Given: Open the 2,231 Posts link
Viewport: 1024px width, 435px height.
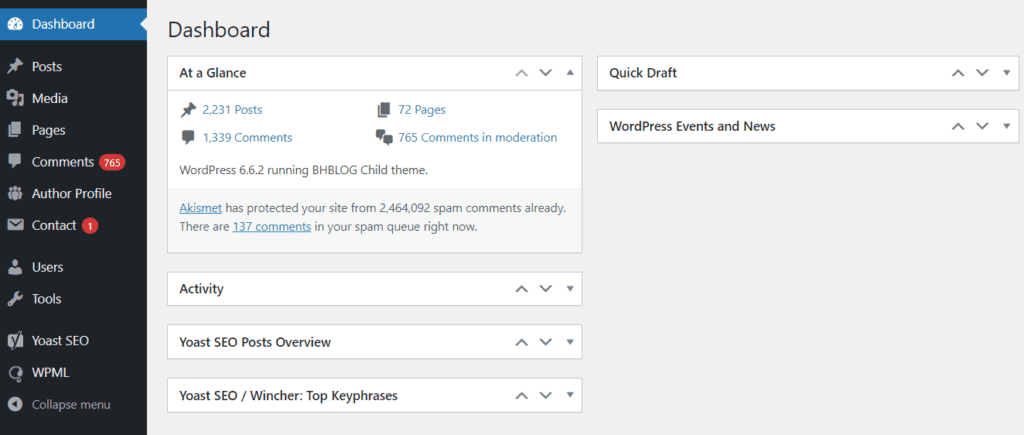Looking at the screenshot, I should point(232,110).
